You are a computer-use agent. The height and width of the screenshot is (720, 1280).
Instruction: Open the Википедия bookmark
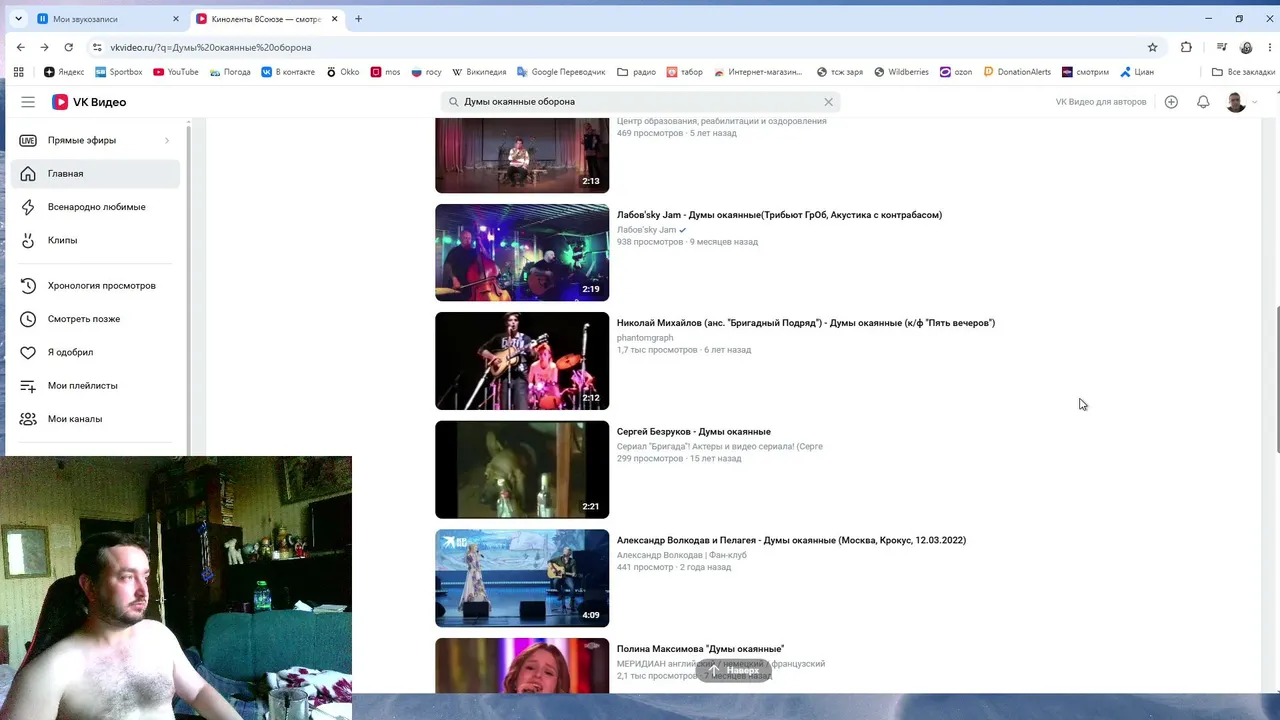click(479, 72)
